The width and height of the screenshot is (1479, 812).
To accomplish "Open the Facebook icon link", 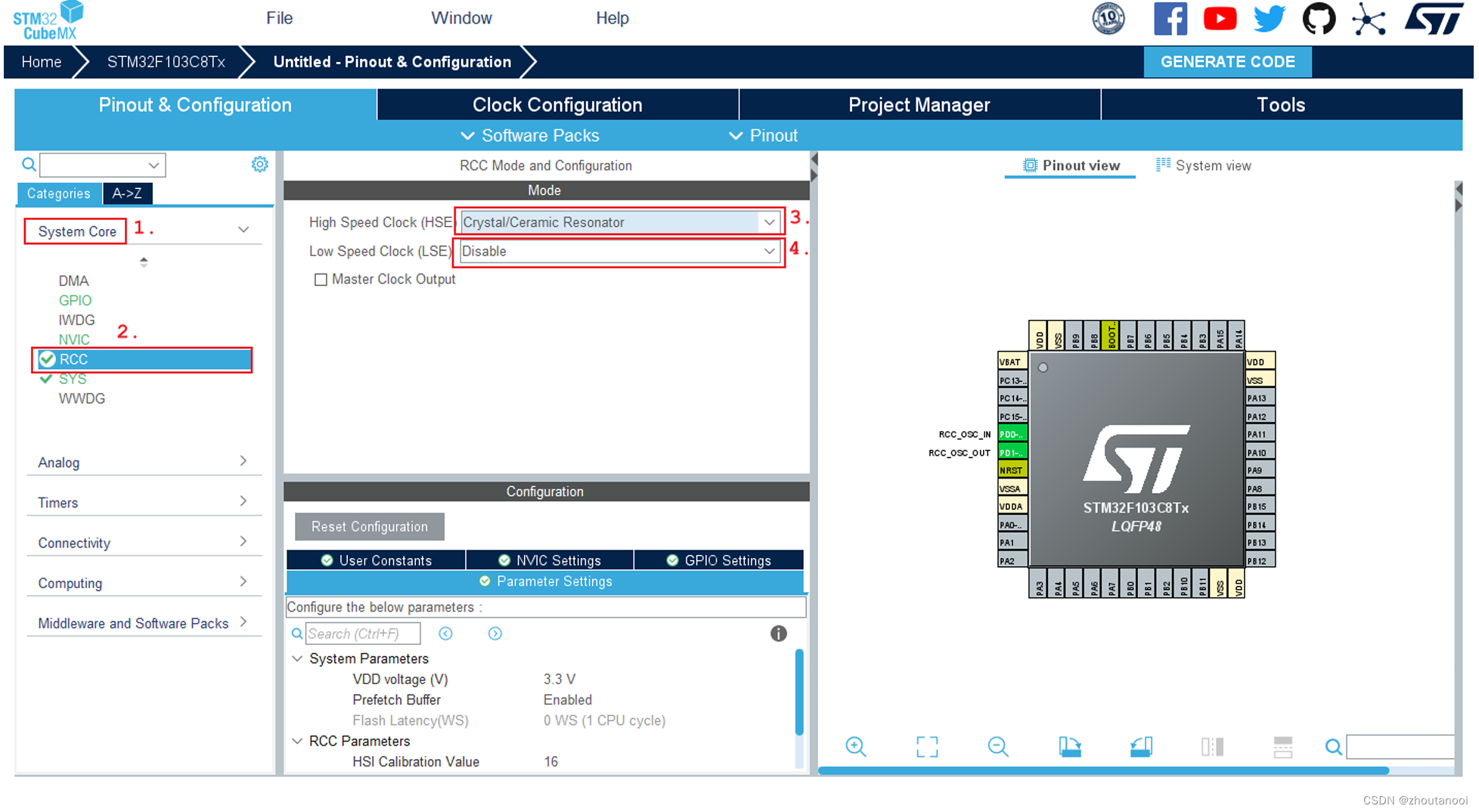I will click(1170, 18).
